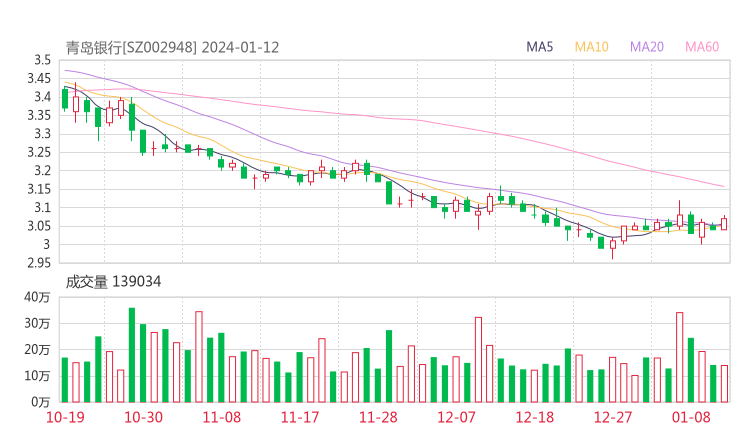
Task: Select the 3.2 price axis label
Action: (42, 170)
